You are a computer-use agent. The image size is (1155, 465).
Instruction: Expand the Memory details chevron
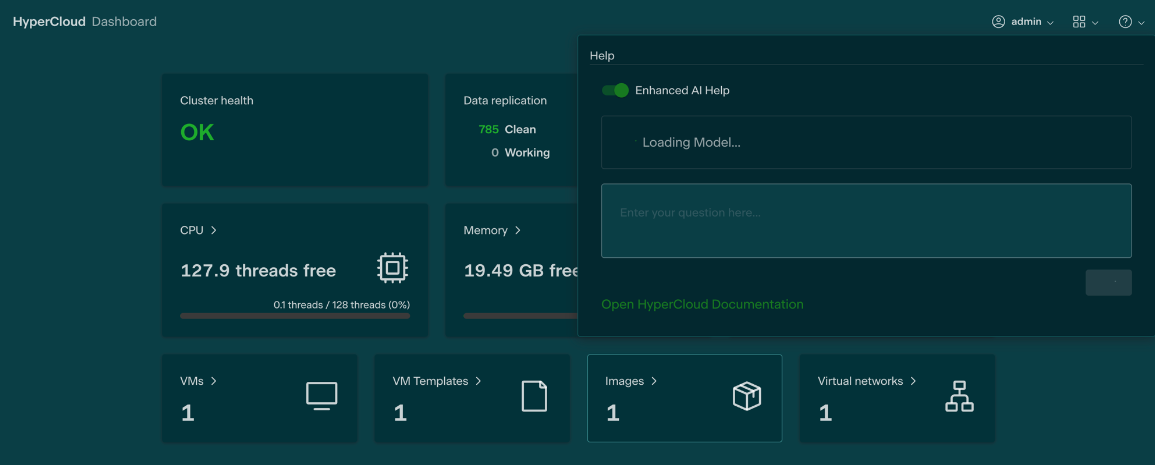(517, 230)
